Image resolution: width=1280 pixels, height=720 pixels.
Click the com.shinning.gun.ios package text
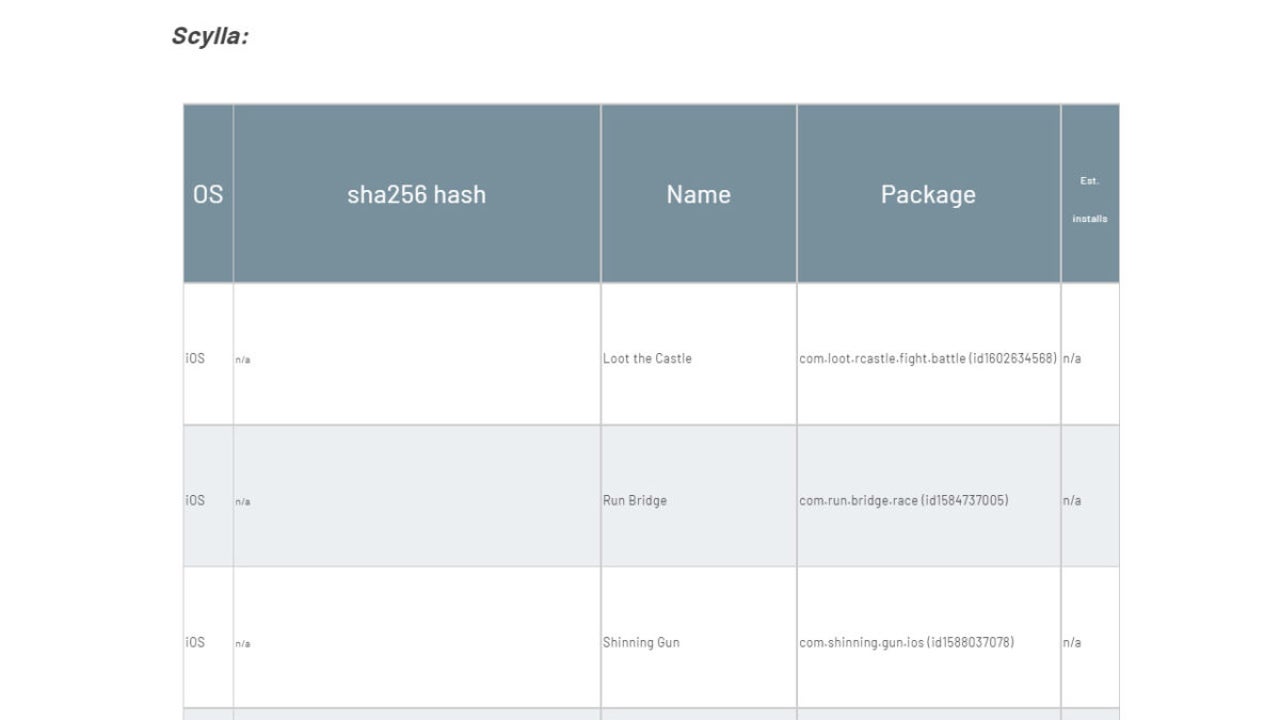pos(906,642)
